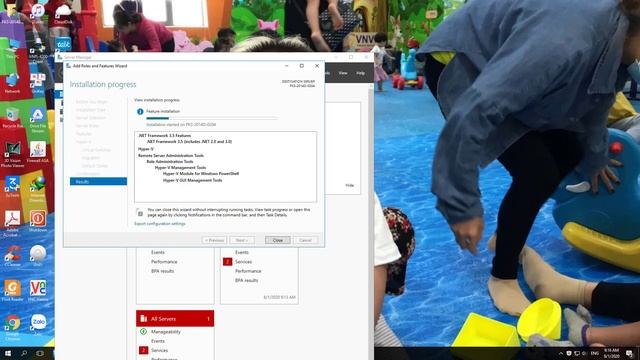Click the green Manageability status icon

[143, 331]
